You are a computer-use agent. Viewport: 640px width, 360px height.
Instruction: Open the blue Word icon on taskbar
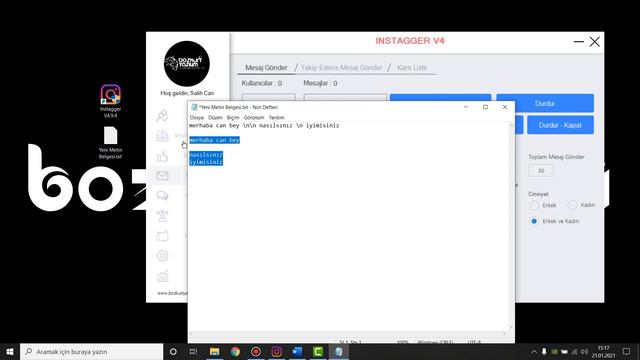coord(297,351)
